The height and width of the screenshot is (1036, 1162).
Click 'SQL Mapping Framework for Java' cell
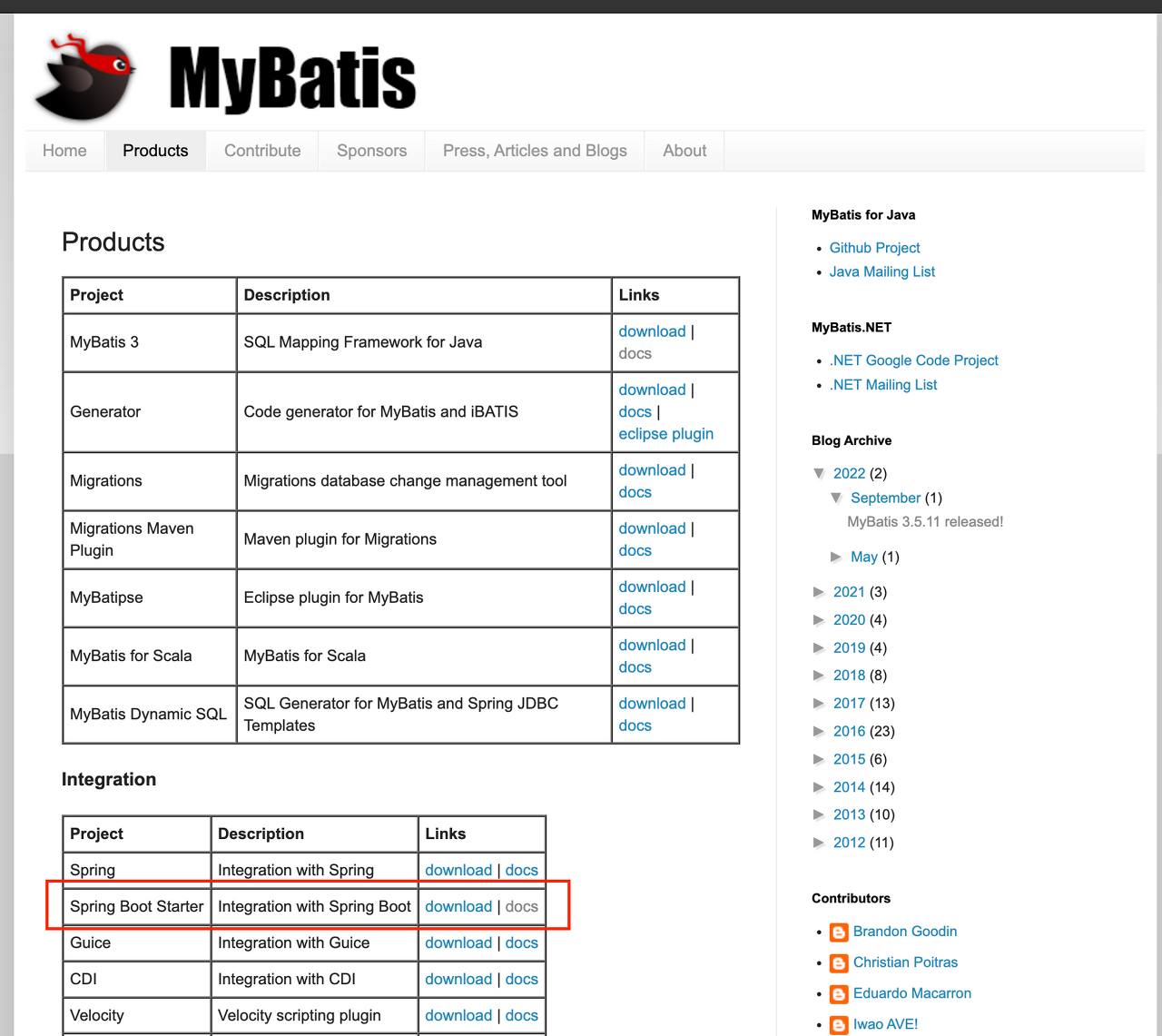(x=424, y=342)
